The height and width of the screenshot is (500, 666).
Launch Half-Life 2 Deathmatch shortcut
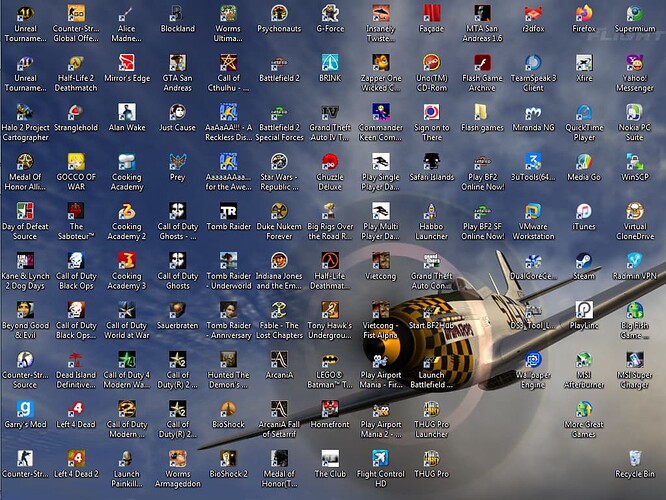point(76,74)
